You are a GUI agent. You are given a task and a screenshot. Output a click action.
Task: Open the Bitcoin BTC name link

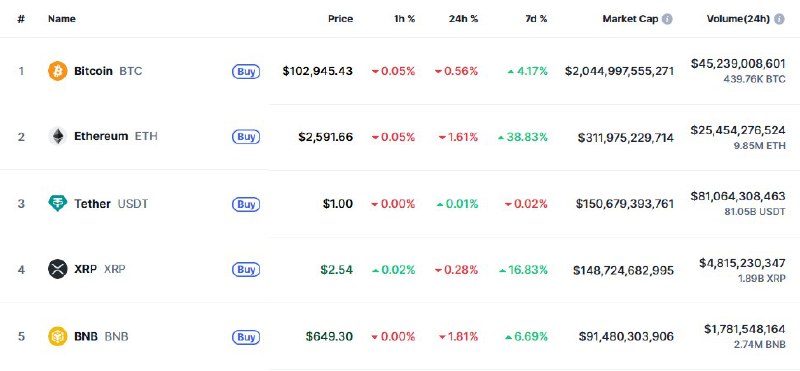click(x=108, y=71)
